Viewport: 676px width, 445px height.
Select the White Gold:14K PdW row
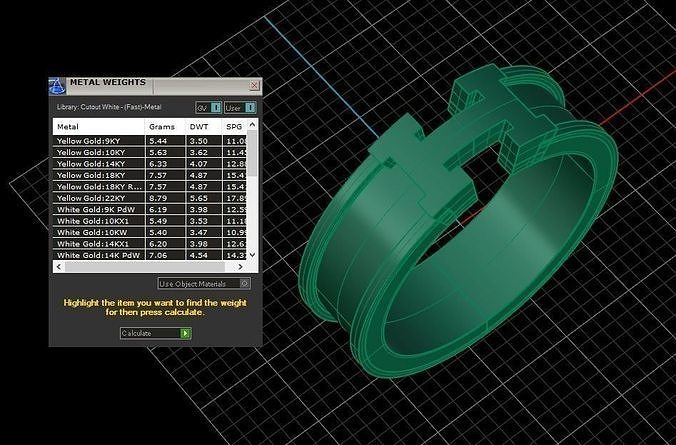(x=150, y=255)
